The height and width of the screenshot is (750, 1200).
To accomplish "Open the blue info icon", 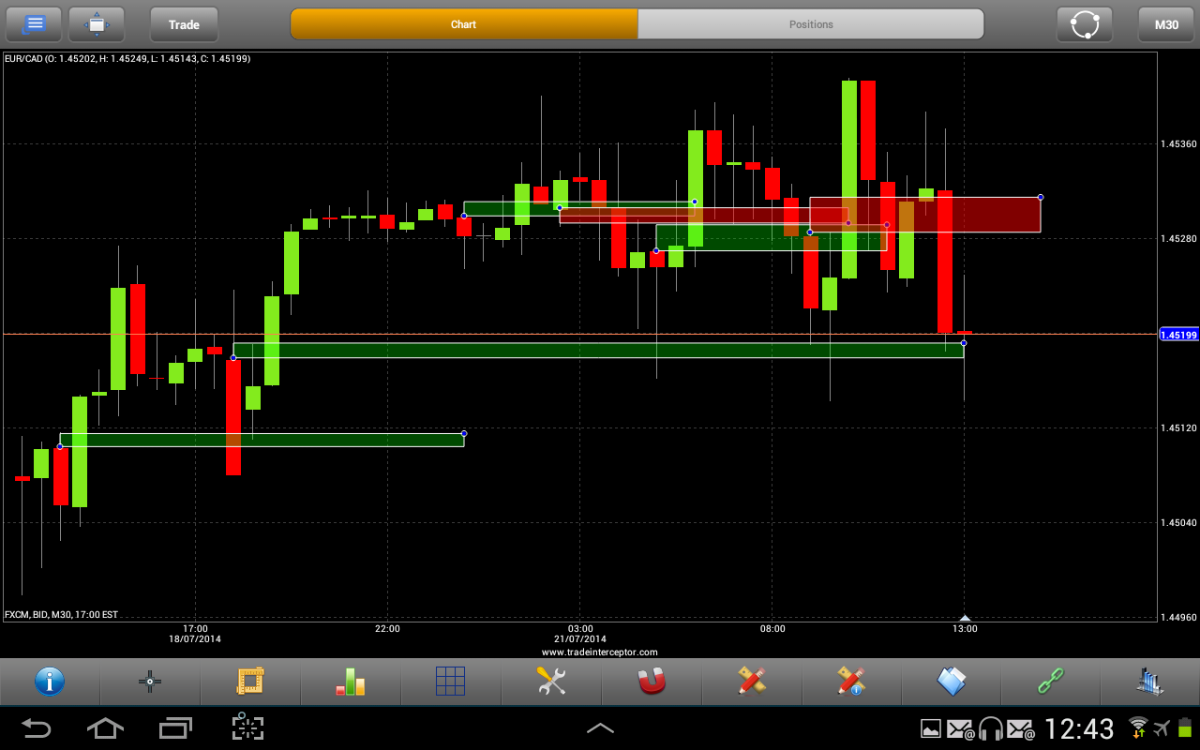I will tap(50, 681).
